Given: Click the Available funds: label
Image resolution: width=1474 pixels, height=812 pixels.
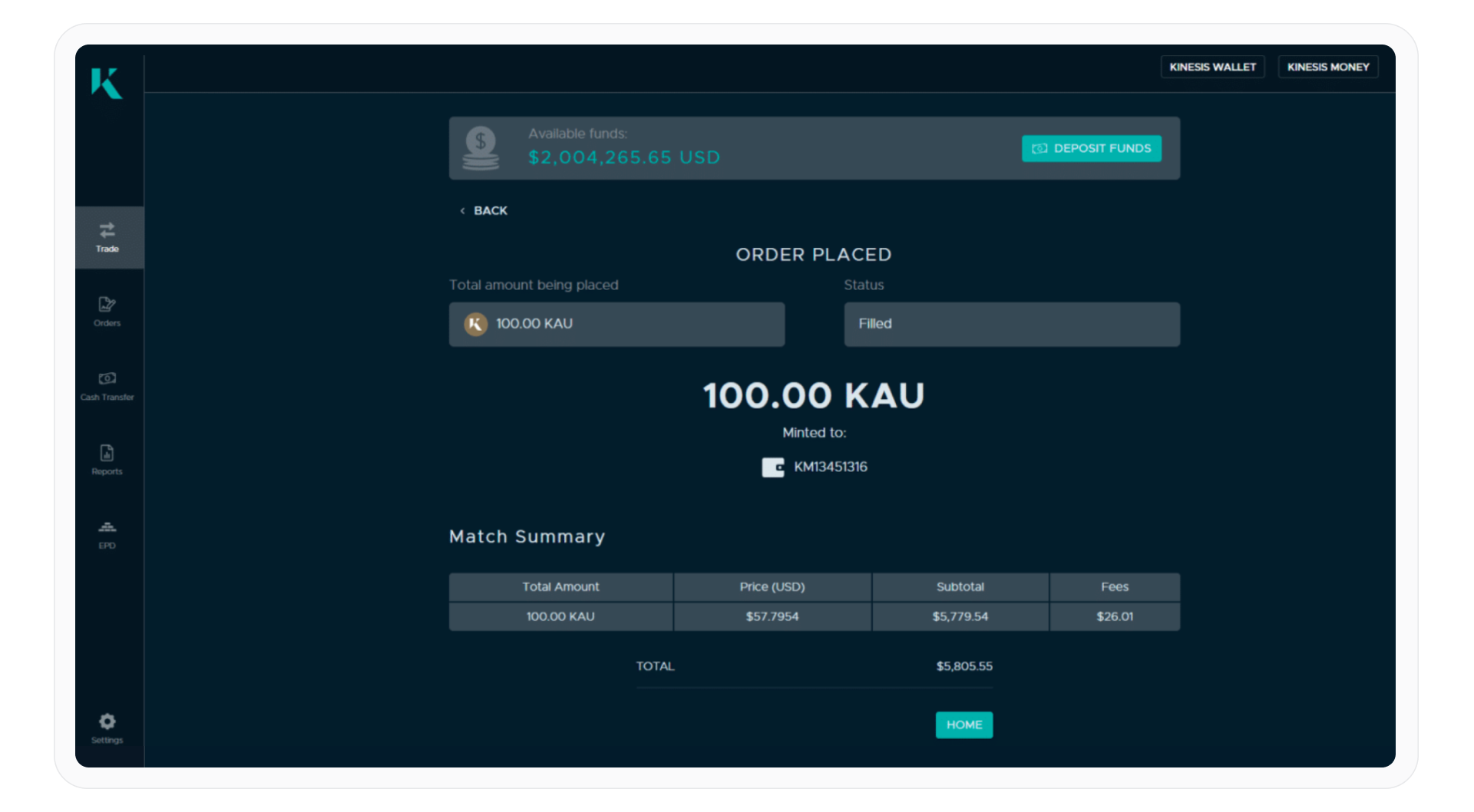Looking at the screenshot, I should [577, 134].
